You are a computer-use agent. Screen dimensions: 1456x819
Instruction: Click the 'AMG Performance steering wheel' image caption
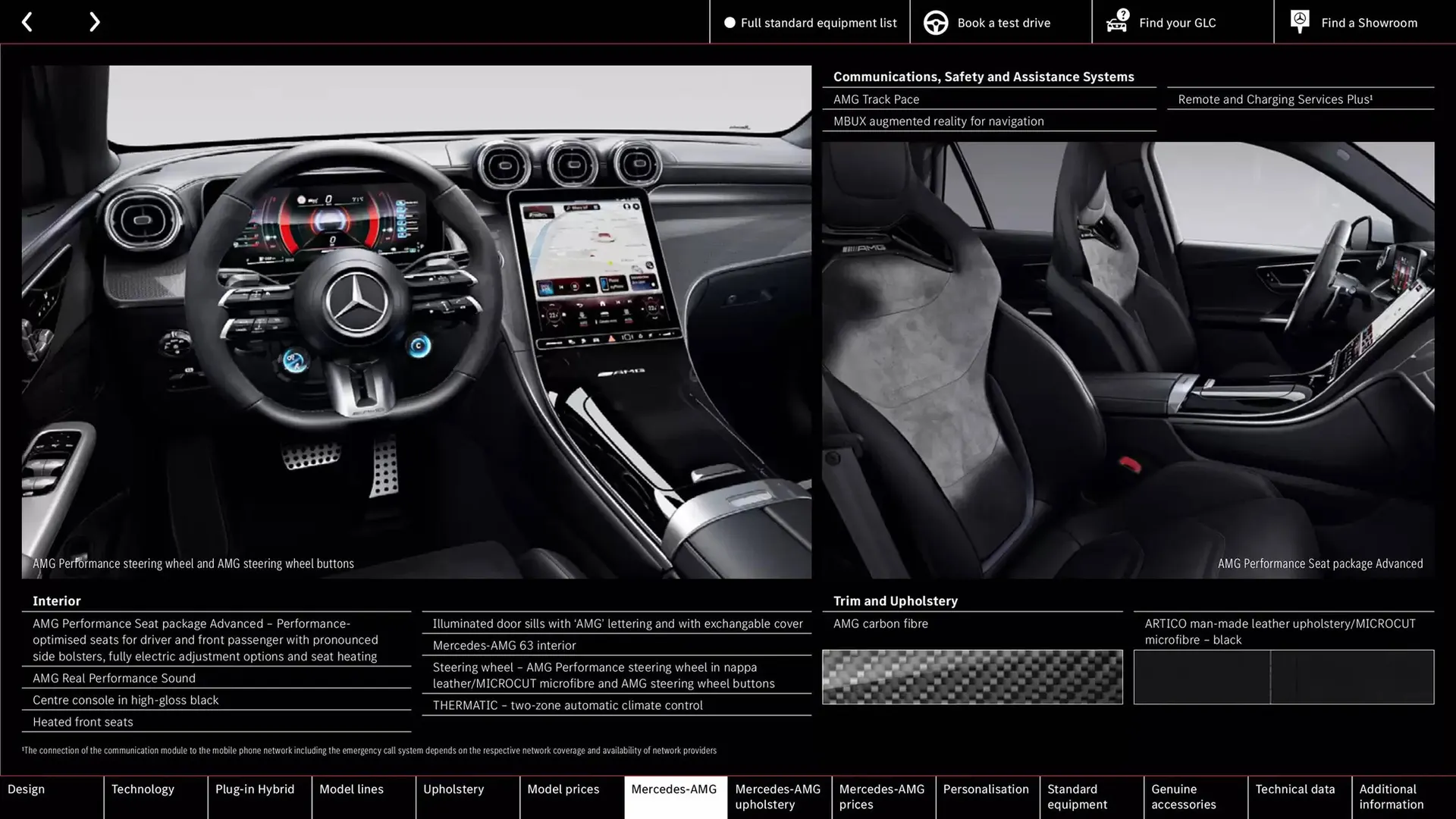pos(193,563)
